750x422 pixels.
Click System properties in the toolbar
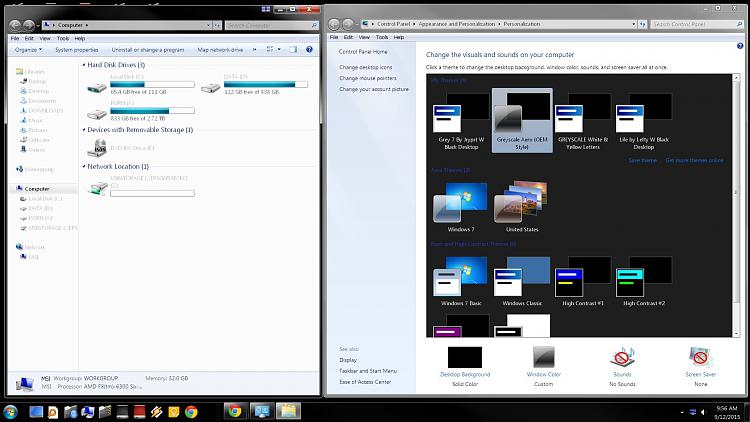click(77, 50)
